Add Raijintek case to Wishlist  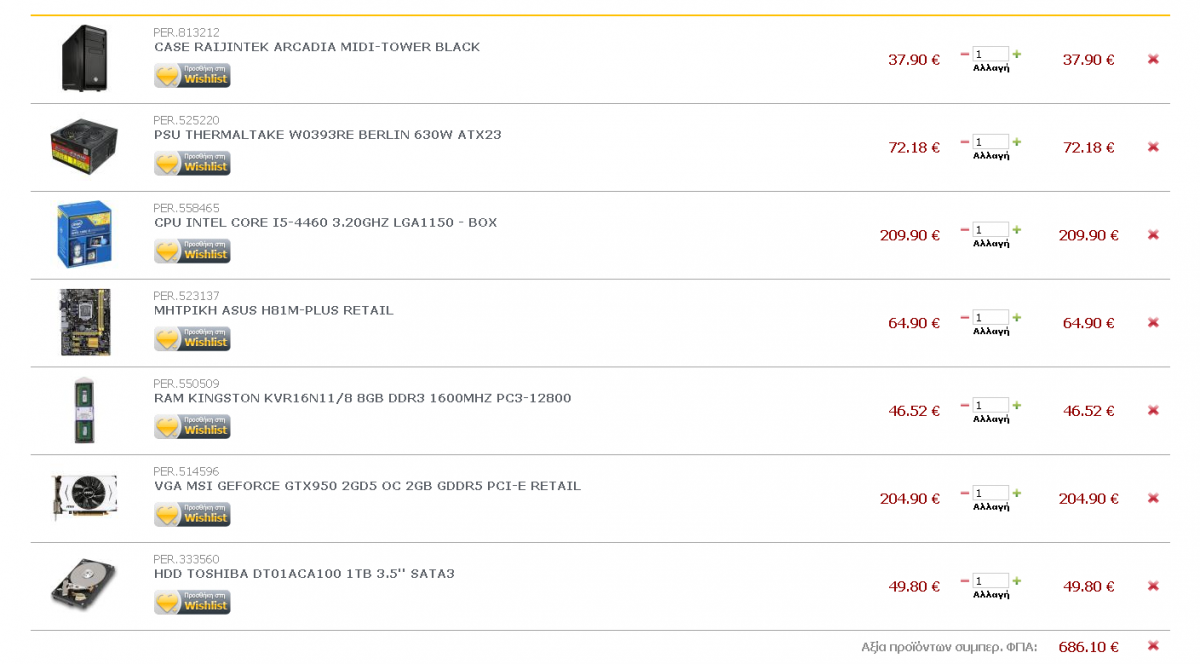point(192,75)
